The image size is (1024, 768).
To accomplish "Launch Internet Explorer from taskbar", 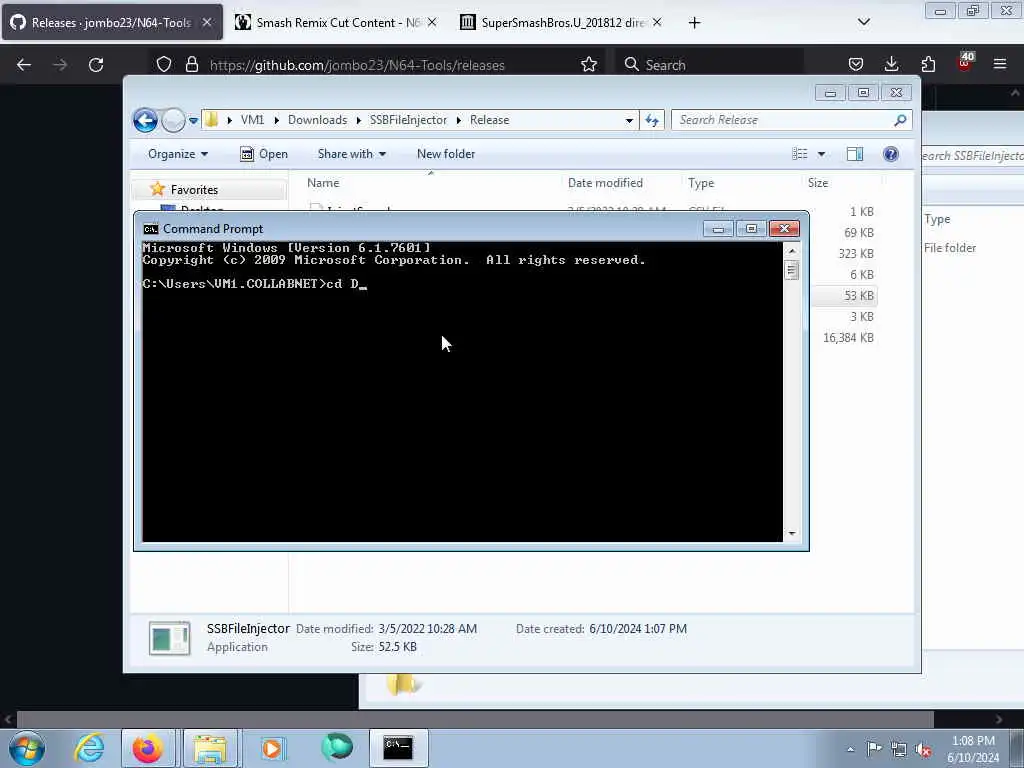I will 89,748.
